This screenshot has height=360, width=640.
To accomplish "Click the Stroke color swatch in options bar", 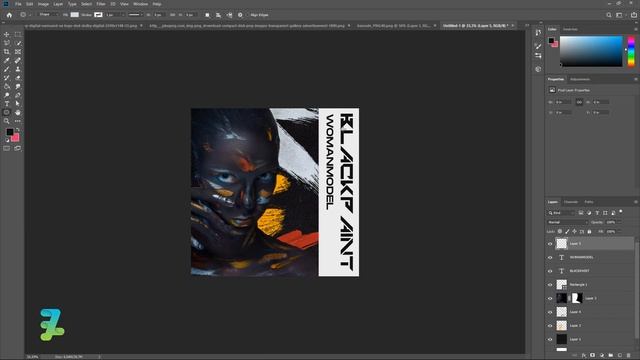I will 98,15.
